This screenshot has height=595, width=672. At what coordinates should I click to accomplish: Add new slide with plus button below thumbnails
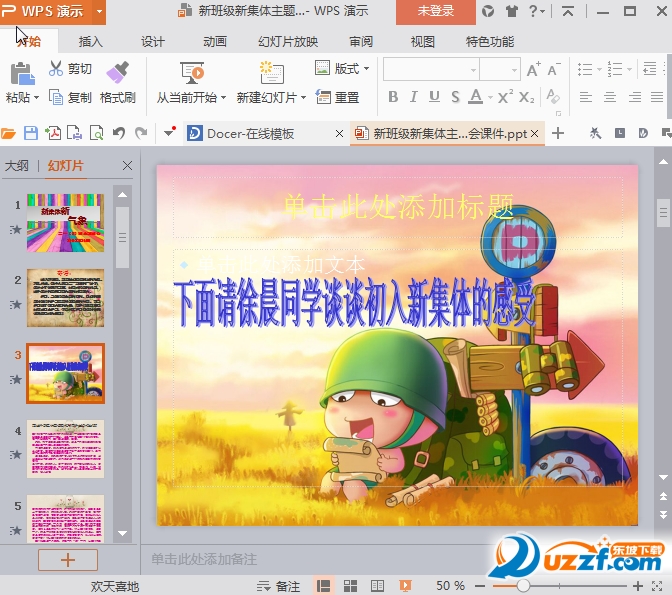pos(68,560)
